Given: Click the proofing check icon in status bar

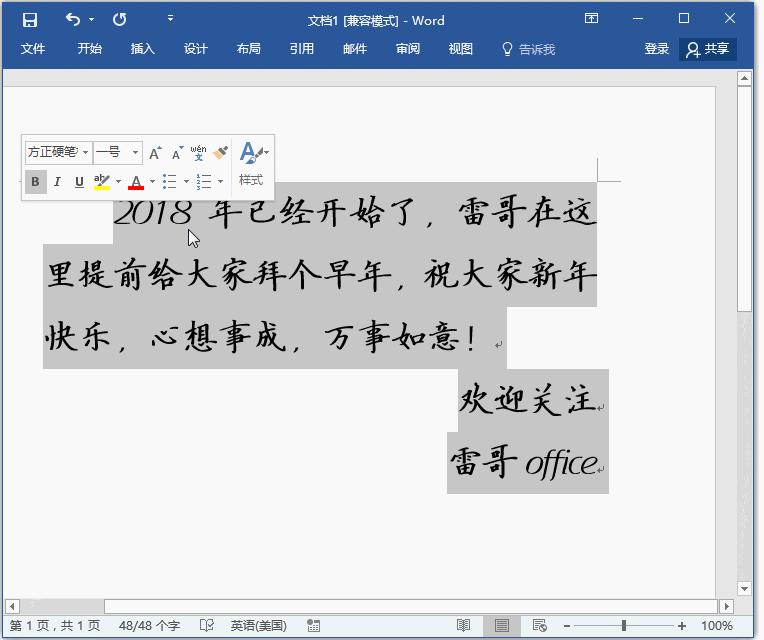Looking at the screenshot, I should click(207, 626).
